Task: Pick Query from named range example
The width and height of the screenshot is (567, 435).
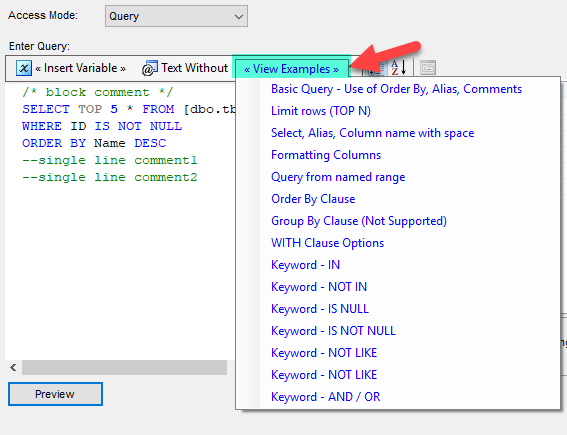Action: 338,177
